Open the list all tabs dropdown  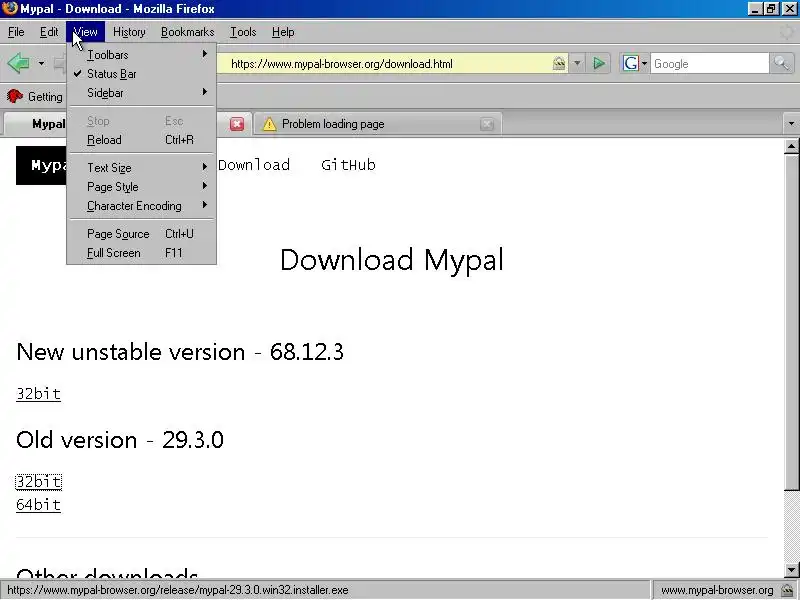coord(791,123)
